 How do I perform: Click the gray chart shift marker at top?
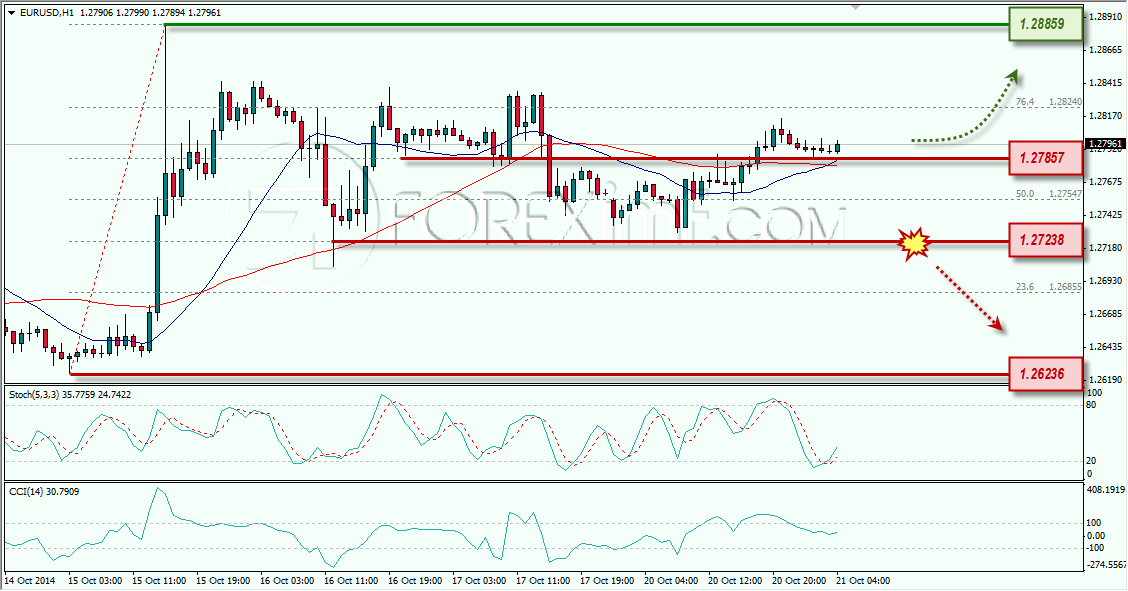(x=855, y=7)
